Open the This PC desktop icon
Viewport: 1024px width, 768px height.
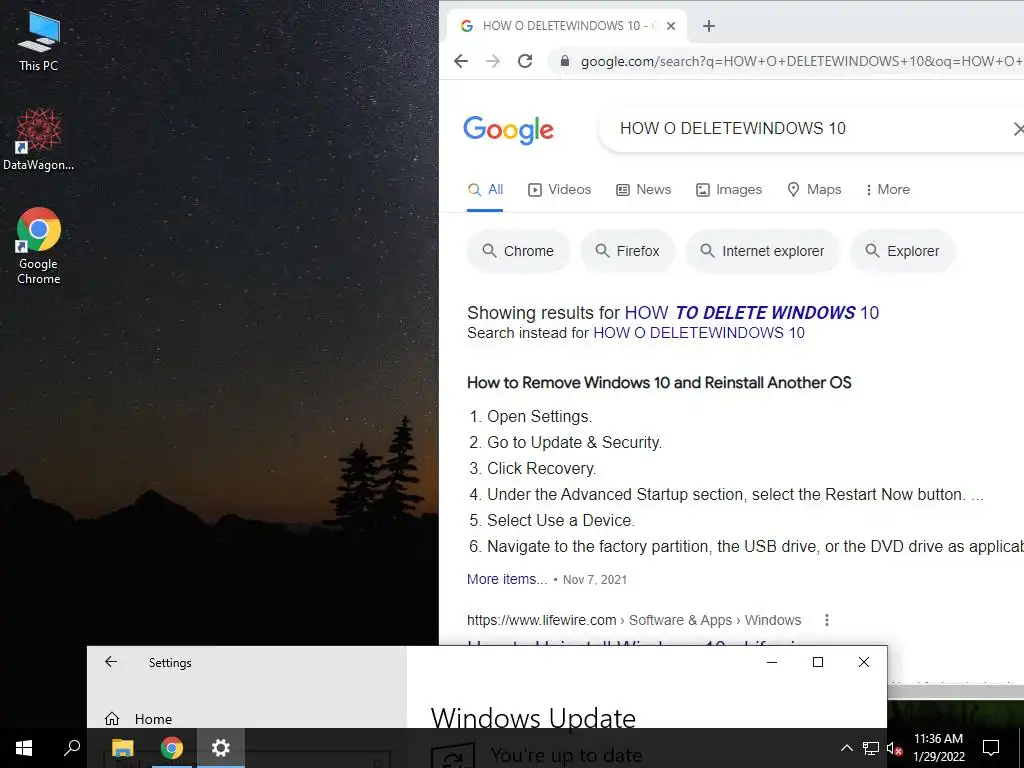tap(39, 41)
